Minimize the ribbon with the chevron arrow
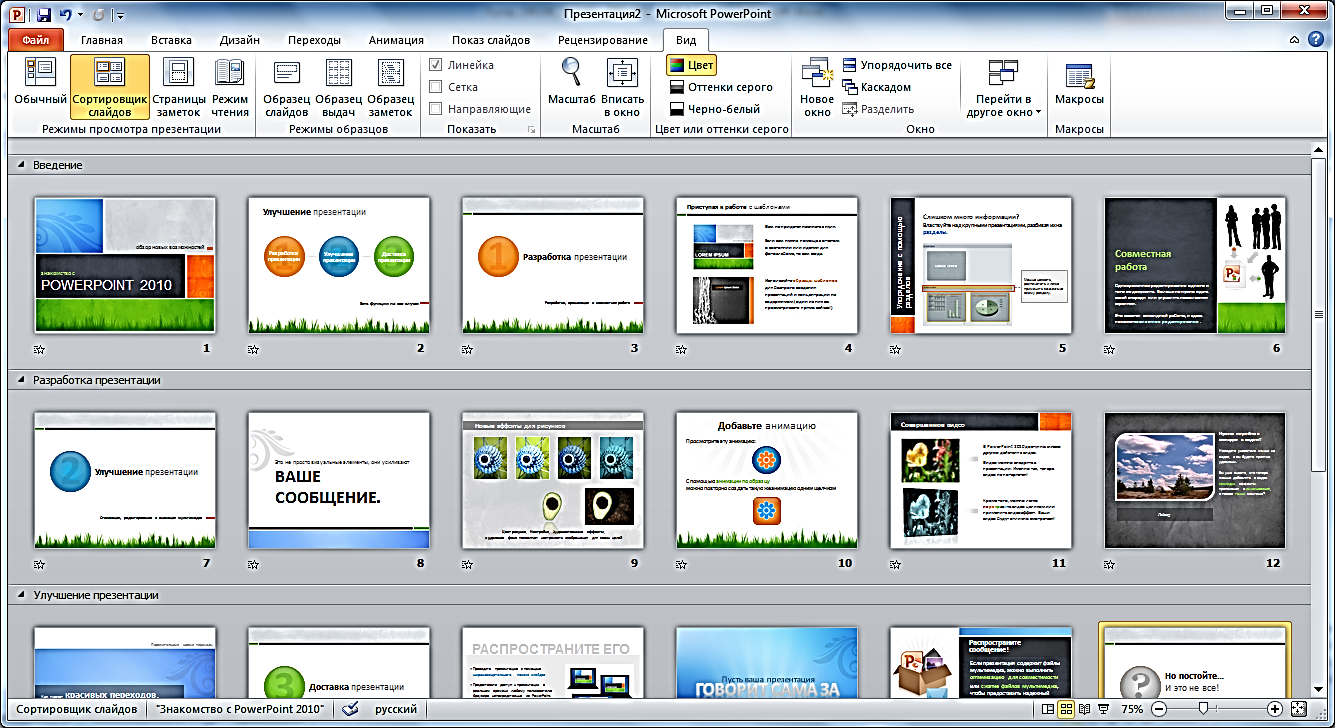 [1294, 40]
